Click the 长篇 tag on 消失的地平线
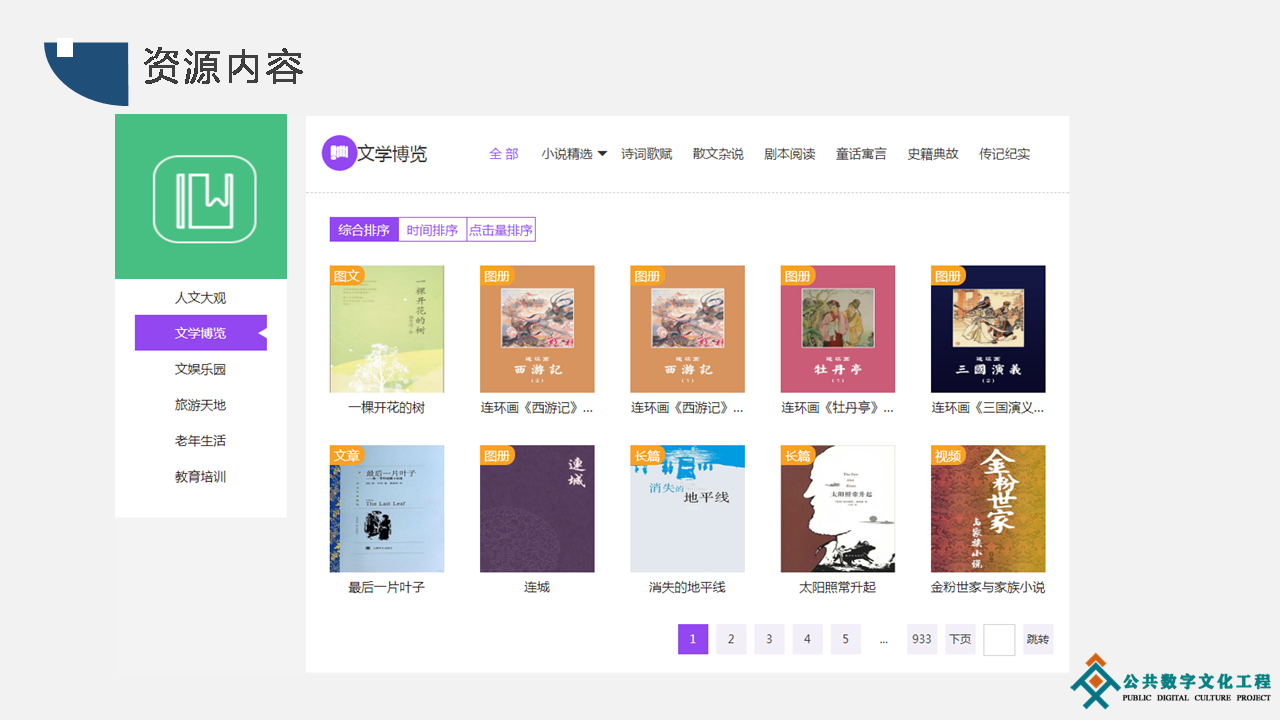This screenshot has height=720, width=1280. tap(647, 456)
